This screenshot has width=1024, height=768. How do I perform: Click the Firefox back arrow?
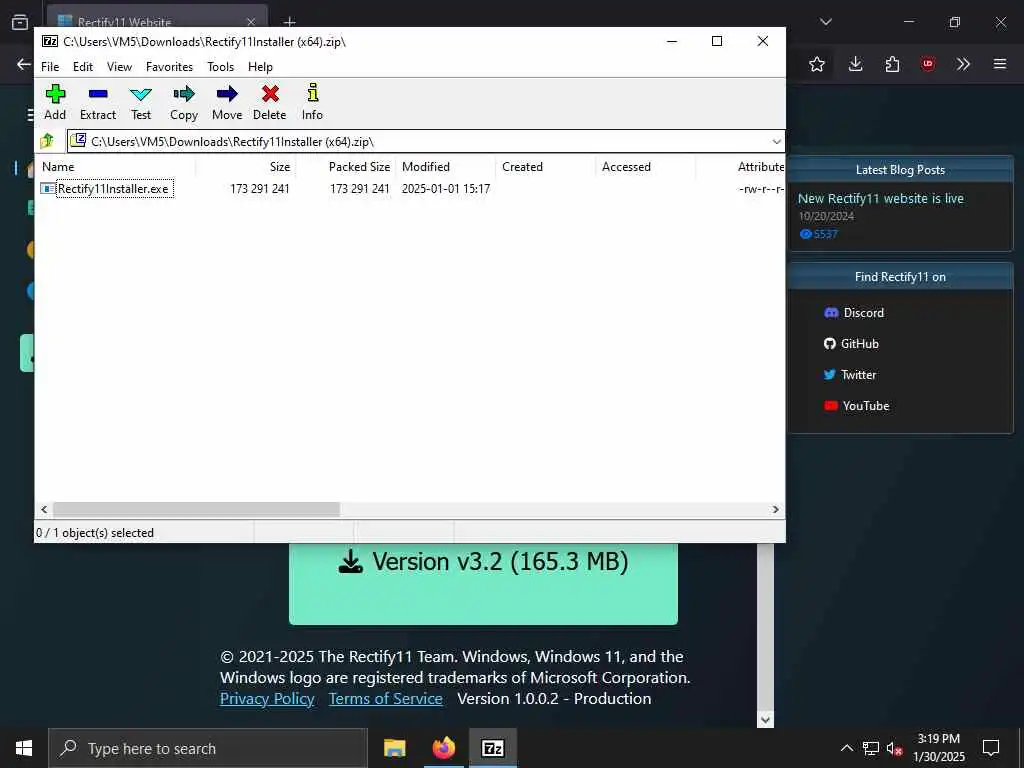24,64
